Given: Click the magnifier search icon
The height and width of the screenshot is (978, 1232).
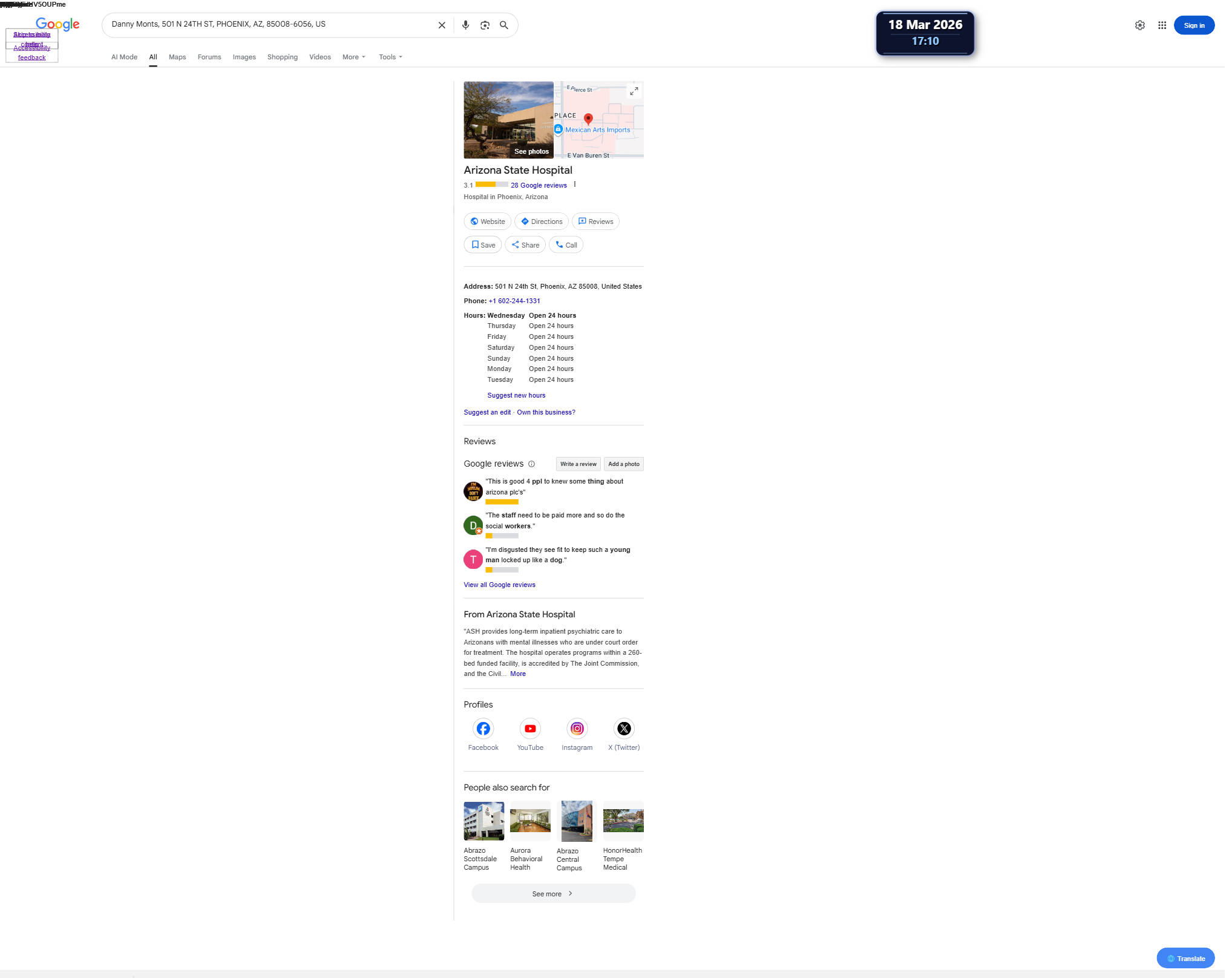Looking at the screenshot, I should [x=503, y=25].
